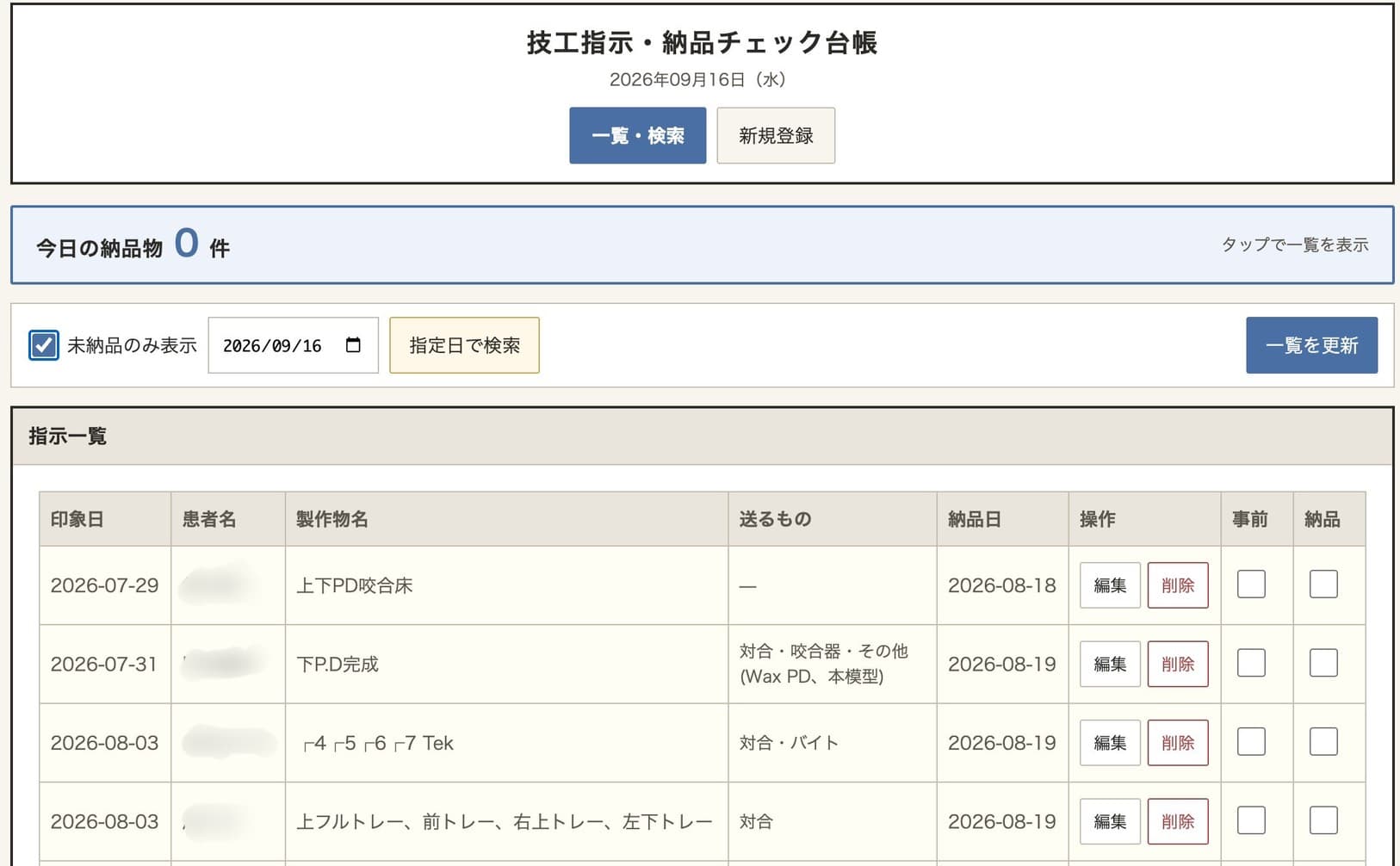Edit the 下P.D完成 entry
This screenshot has width=1400, height=866.
tap(1110, 664)
